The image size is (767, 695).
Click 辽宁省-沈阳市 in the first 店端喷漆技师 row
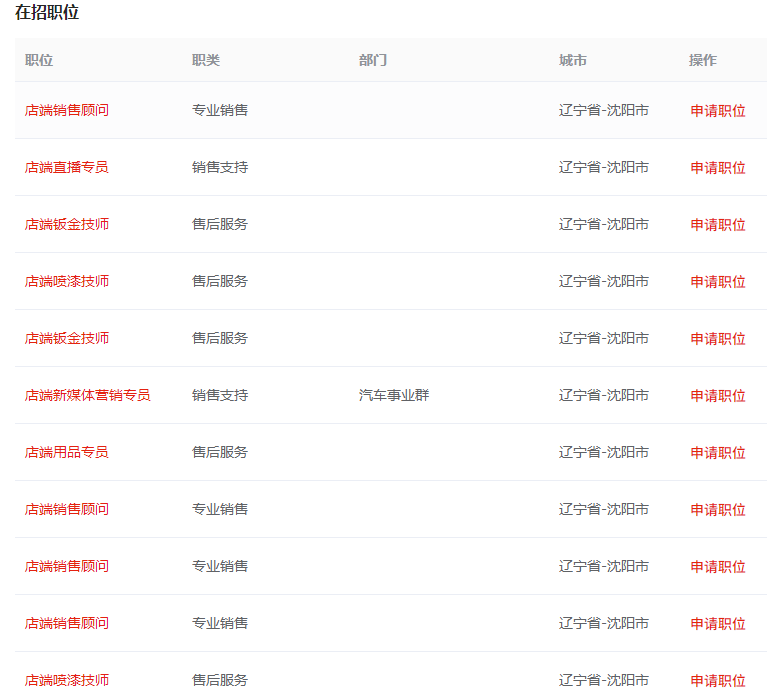(604, 282)
